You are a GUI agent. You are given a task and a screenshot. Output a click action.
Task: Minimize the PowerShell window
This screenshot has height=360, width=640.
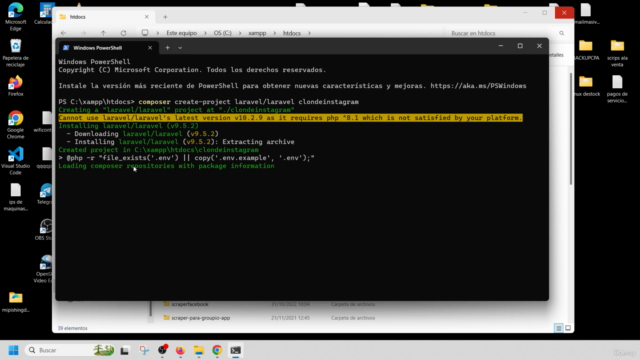click(x=501, y=46)
